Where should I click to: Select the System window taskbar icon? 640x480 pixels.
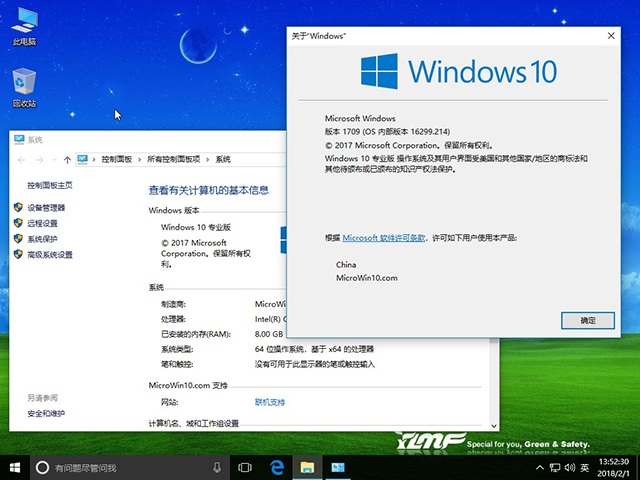click(x=338, y=468)
